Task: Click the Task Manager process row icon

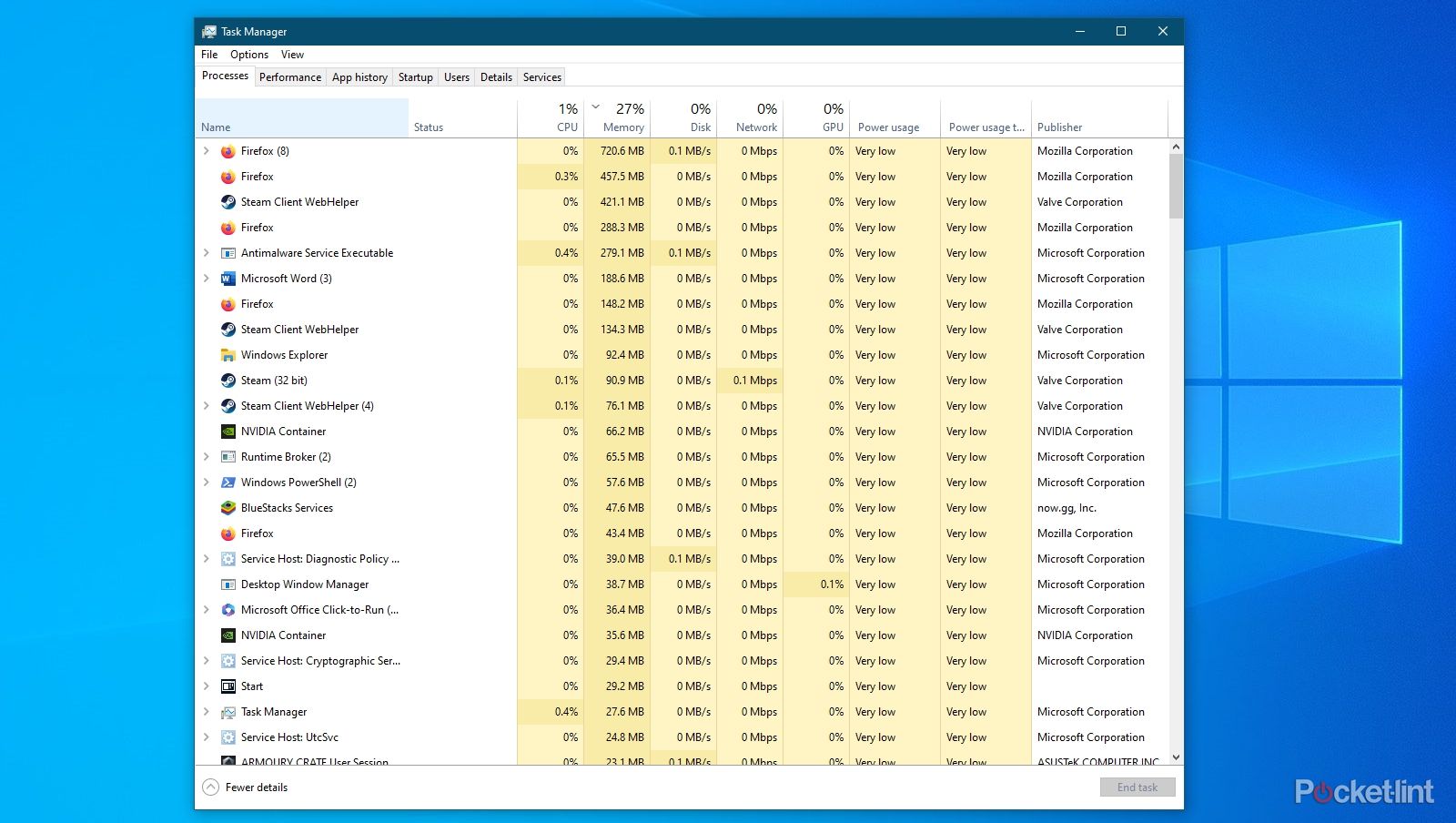Action: click(228, 712)
